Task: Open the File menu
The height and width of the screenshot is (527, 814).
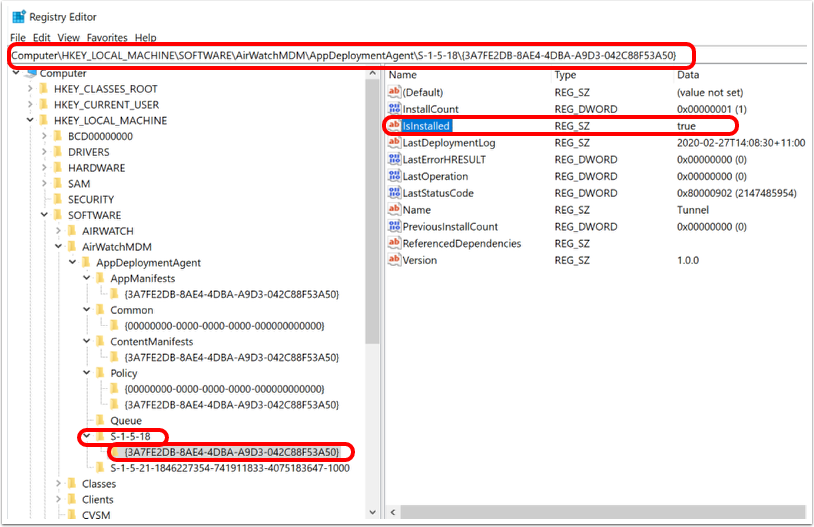Action: click(18, 37)
